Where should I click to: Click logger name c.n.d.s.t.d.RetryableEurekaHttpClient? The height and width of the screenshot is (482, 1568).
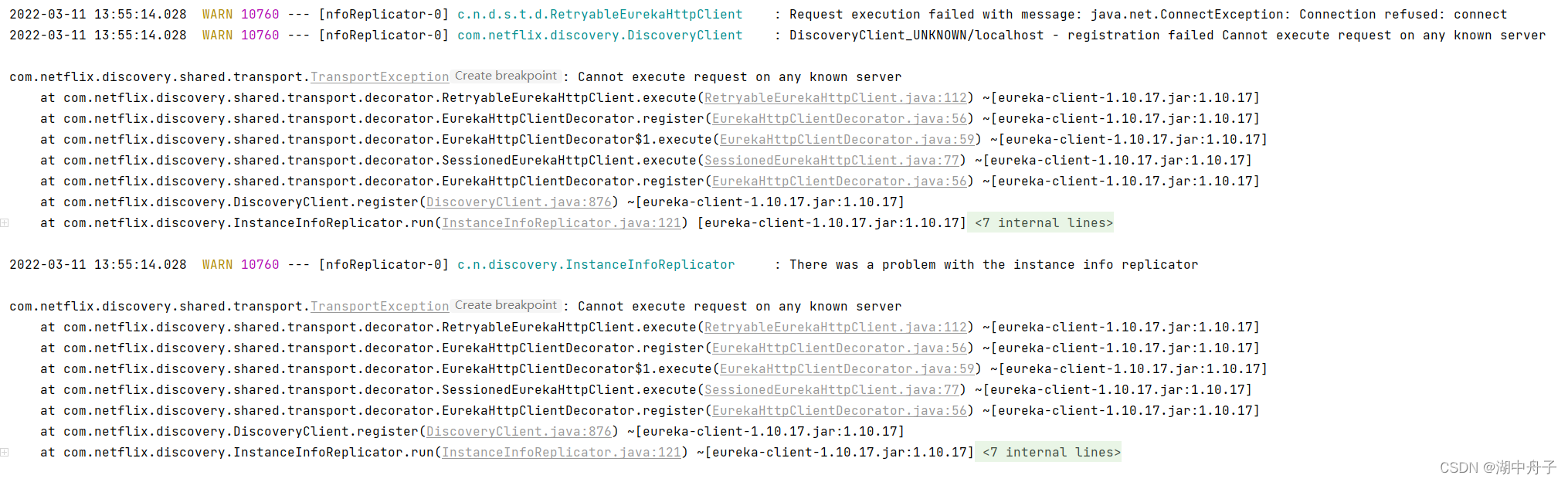tap(600, 14)
